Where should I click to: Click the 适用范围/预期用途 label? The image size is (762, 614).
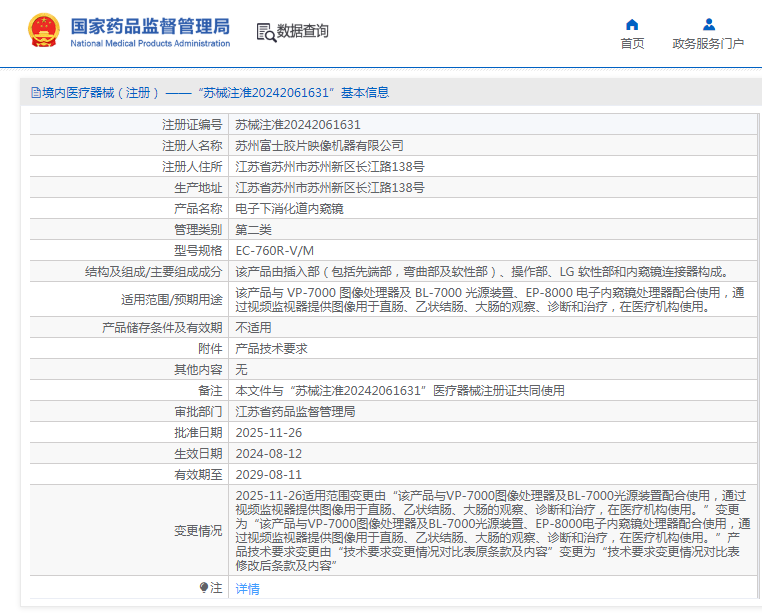[x=172, y=299]
